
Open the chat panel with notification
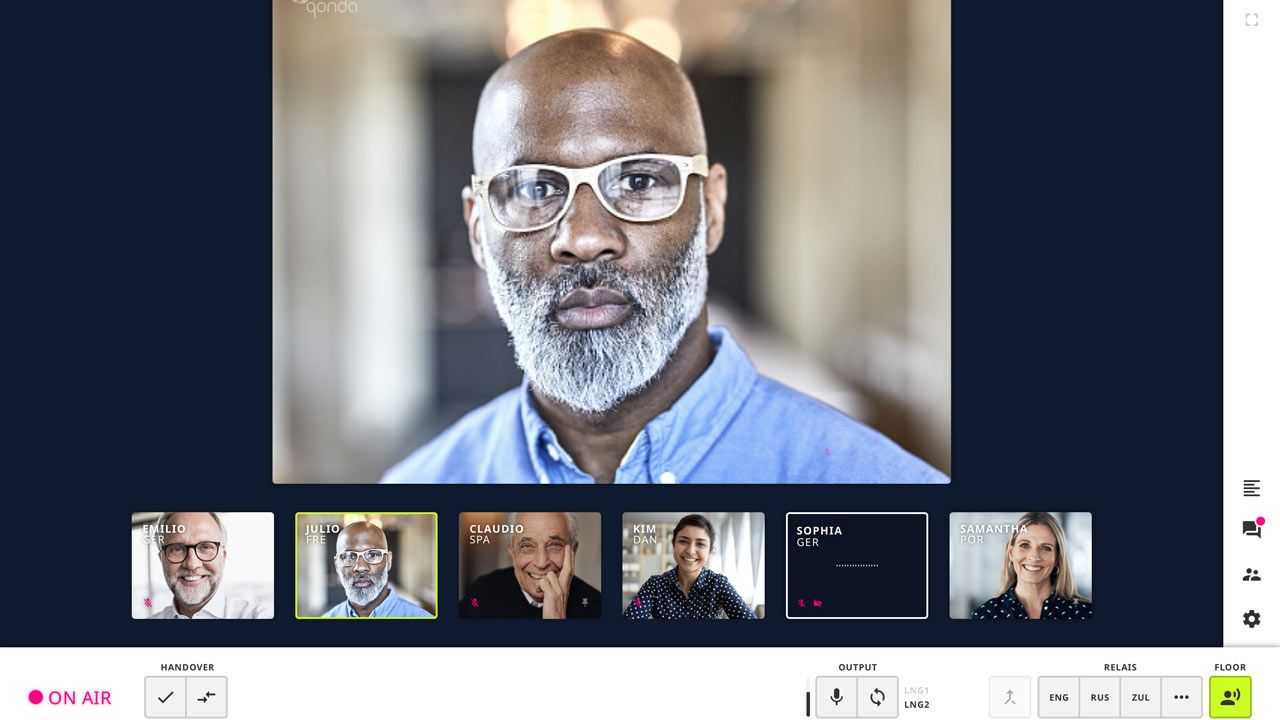[1251, 530]
